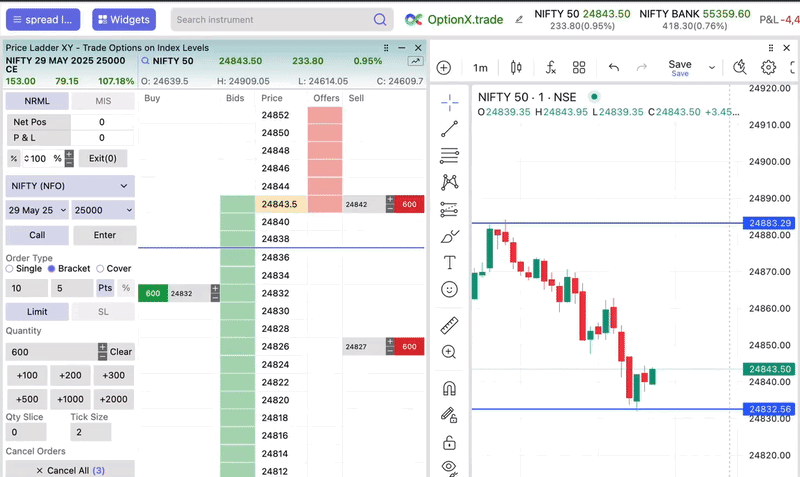800x477 pixels.
Task: Activate the magnet snap mode
Action: (x=450, y=389)
